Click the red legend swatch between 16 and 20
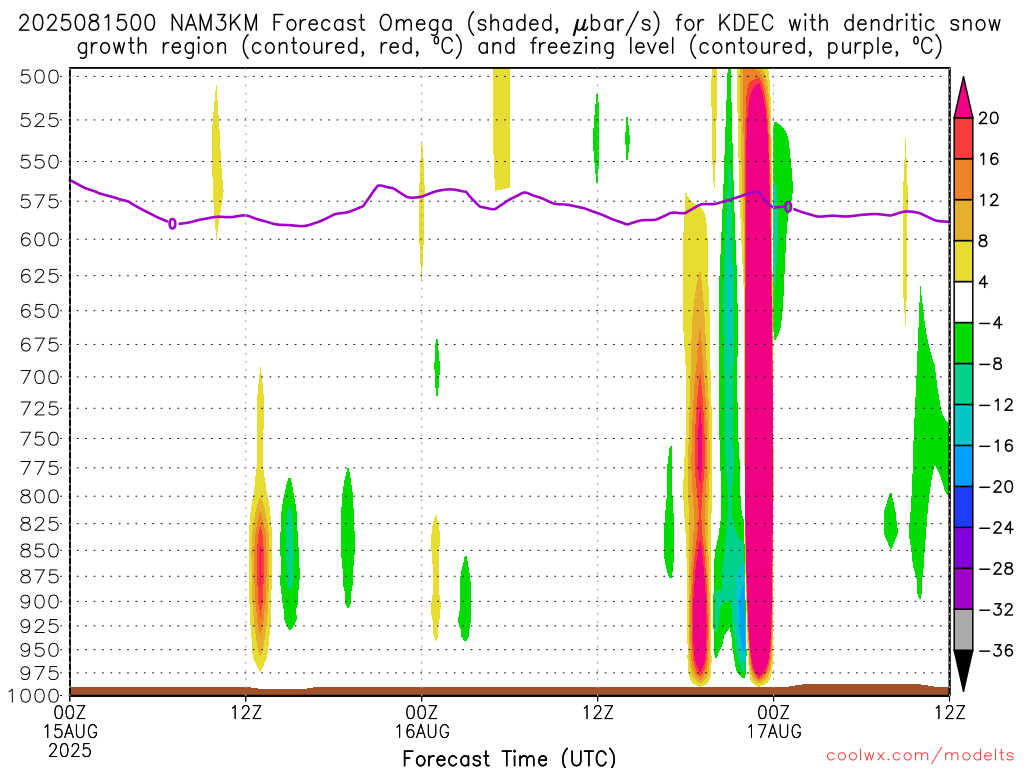The width and height of the screenshot is (1024, 768). tap(963, 138)
